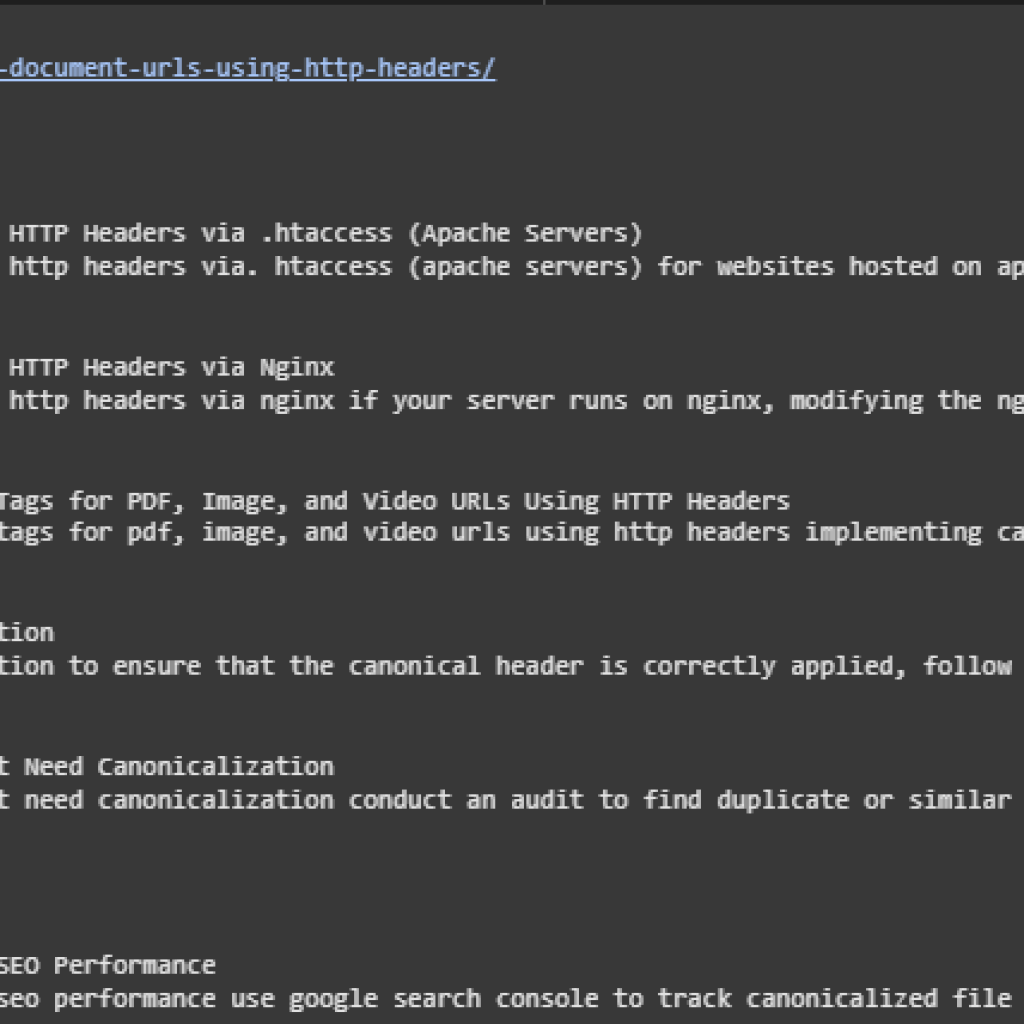Screen dimensions: 1024x1024
Task: Click 'track canonicalized file' at bottom line
Action: click(834, 999)
